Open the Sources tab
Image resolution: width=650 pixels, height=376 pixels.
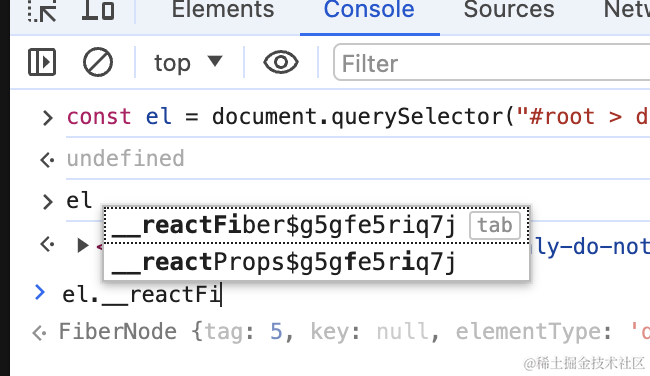pyautogui.click(x=509, y=10)
